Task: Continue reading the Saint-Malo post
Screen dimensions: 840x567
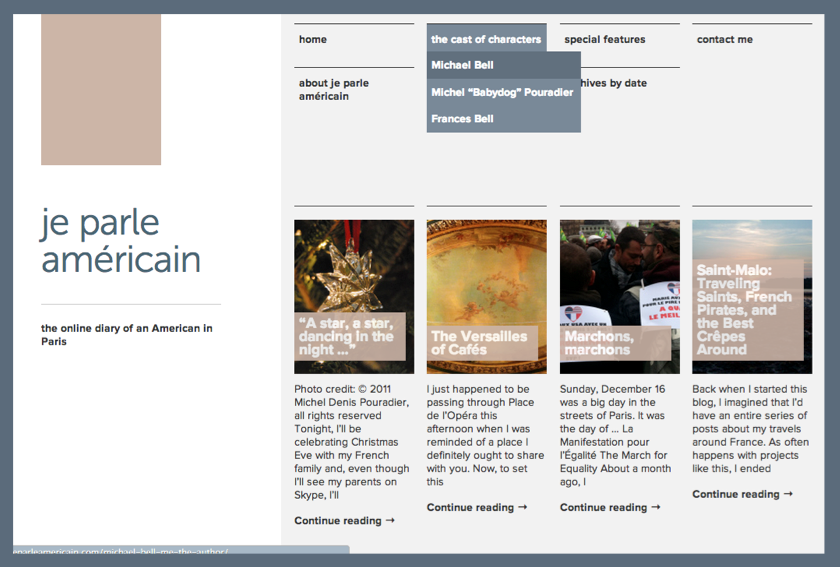Action: click(x=742, y=494)
